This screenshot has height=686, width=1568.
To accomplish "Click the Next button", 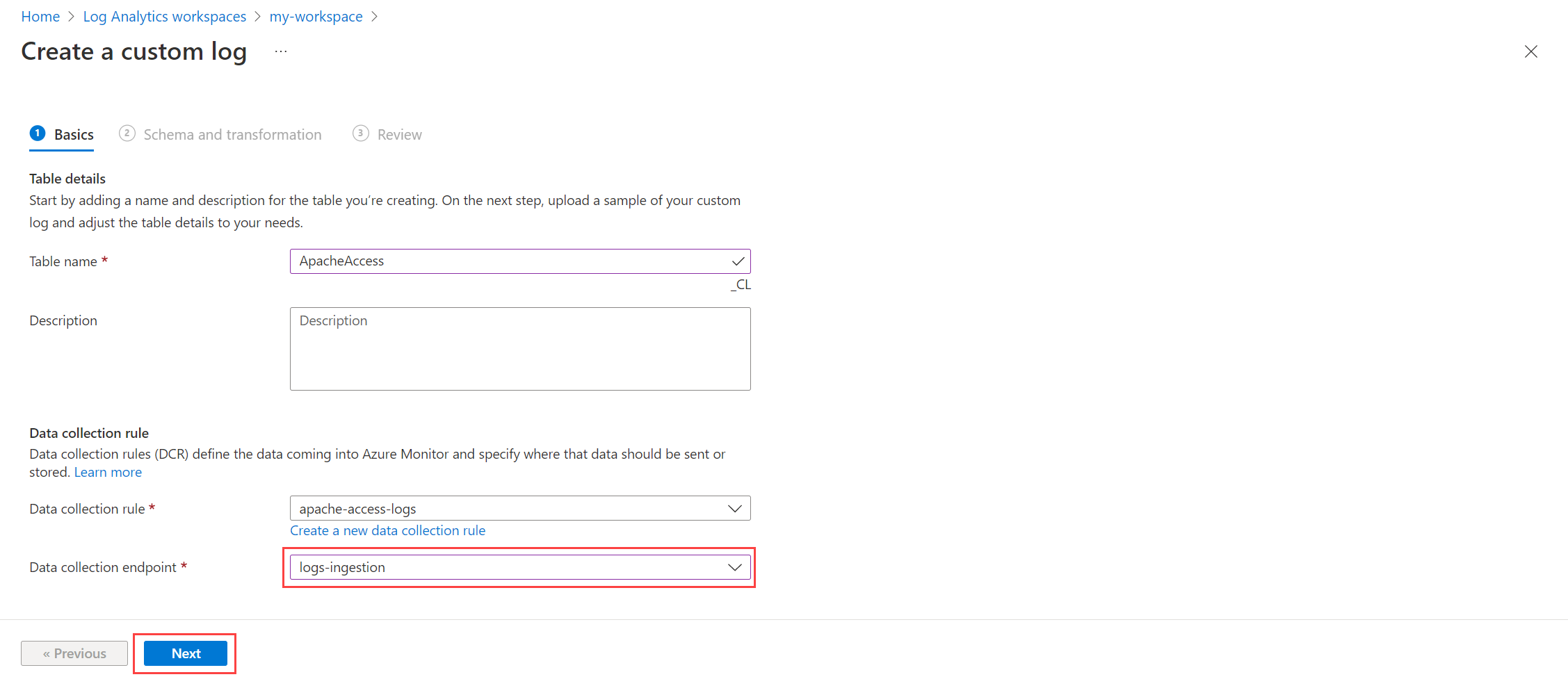I will [x=186, y=653].
